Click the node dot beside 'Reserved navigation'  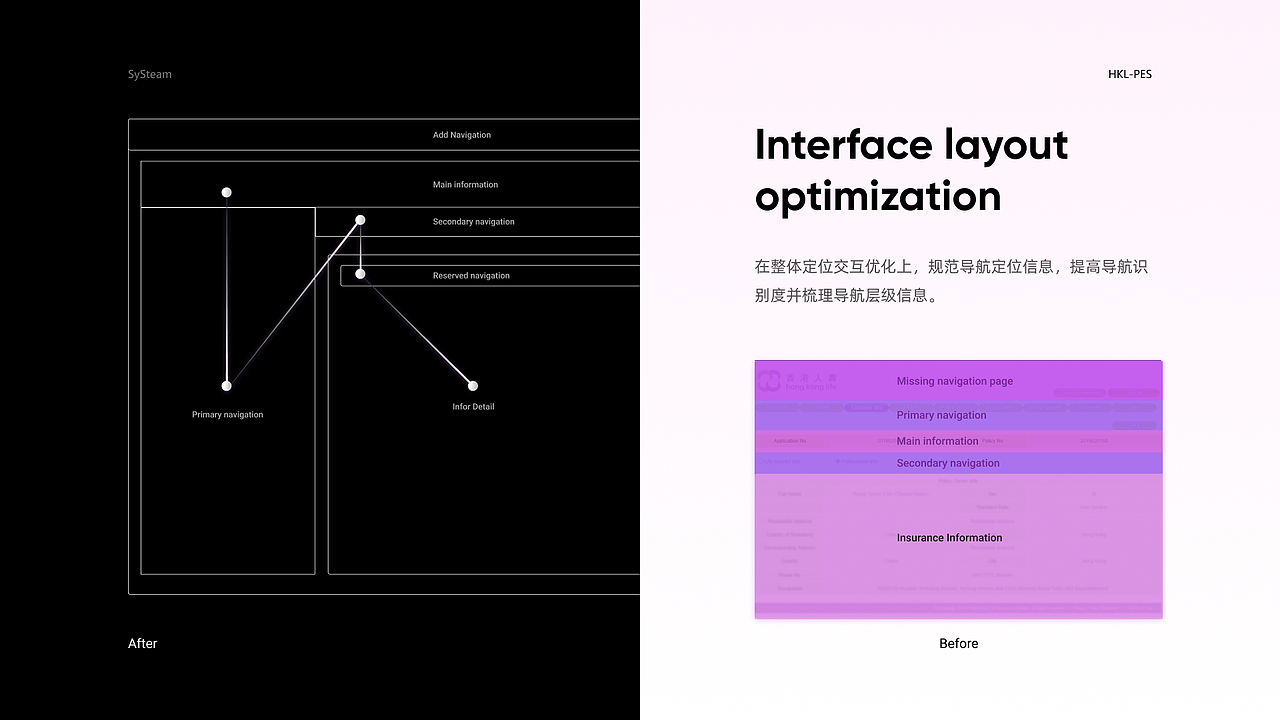[x=360, y=274]
